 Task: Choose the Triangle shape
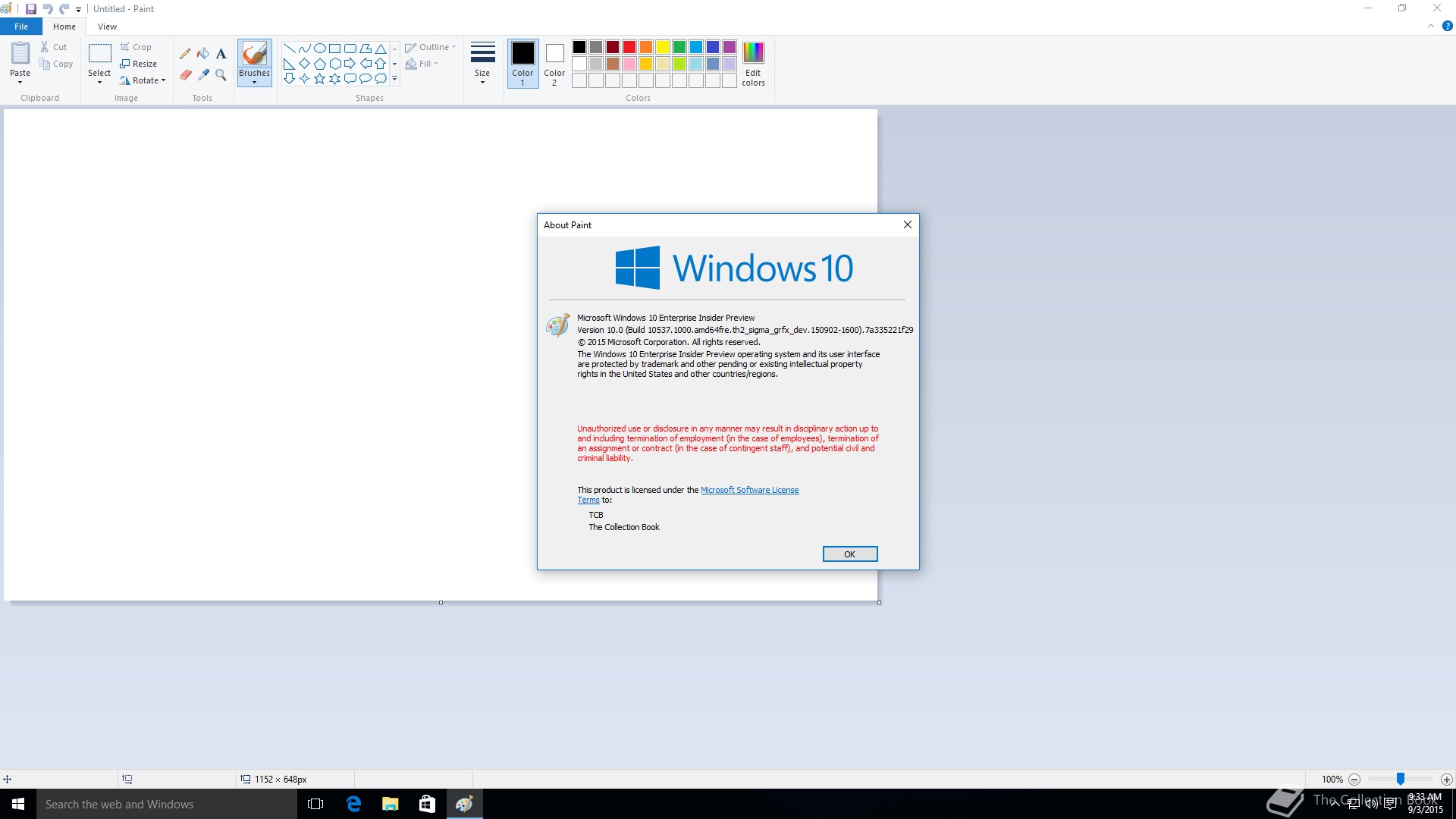coord(381,49)
